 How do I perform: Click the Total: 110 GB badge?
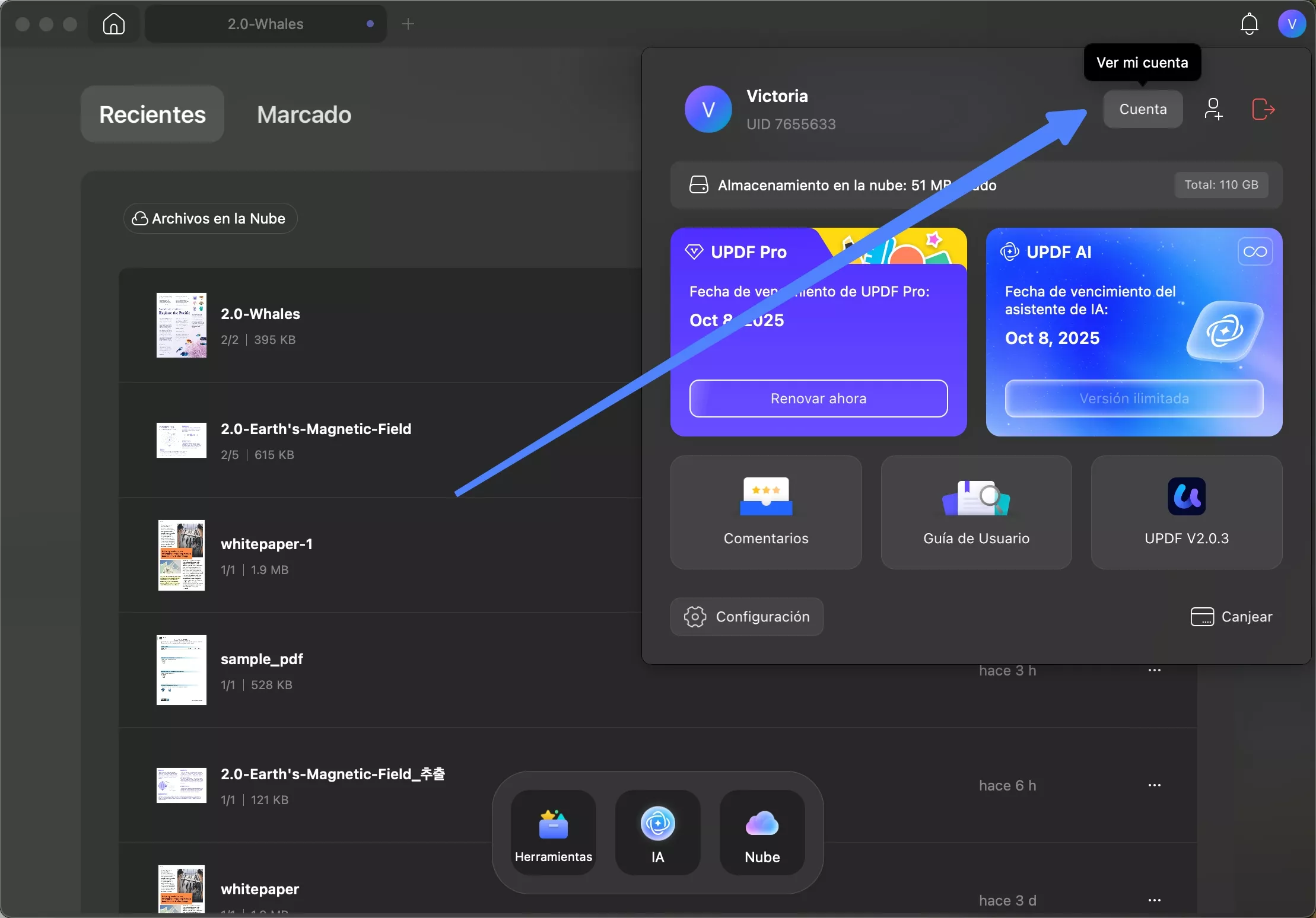[1222, 184]
